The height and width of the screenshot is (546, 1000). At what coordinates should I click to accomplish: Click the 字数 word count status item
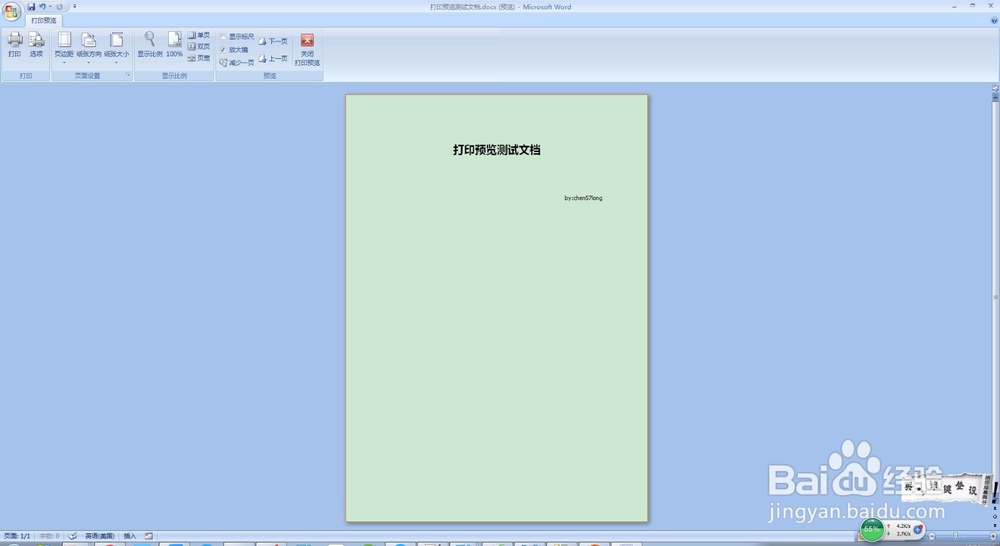tap(49, 536)
